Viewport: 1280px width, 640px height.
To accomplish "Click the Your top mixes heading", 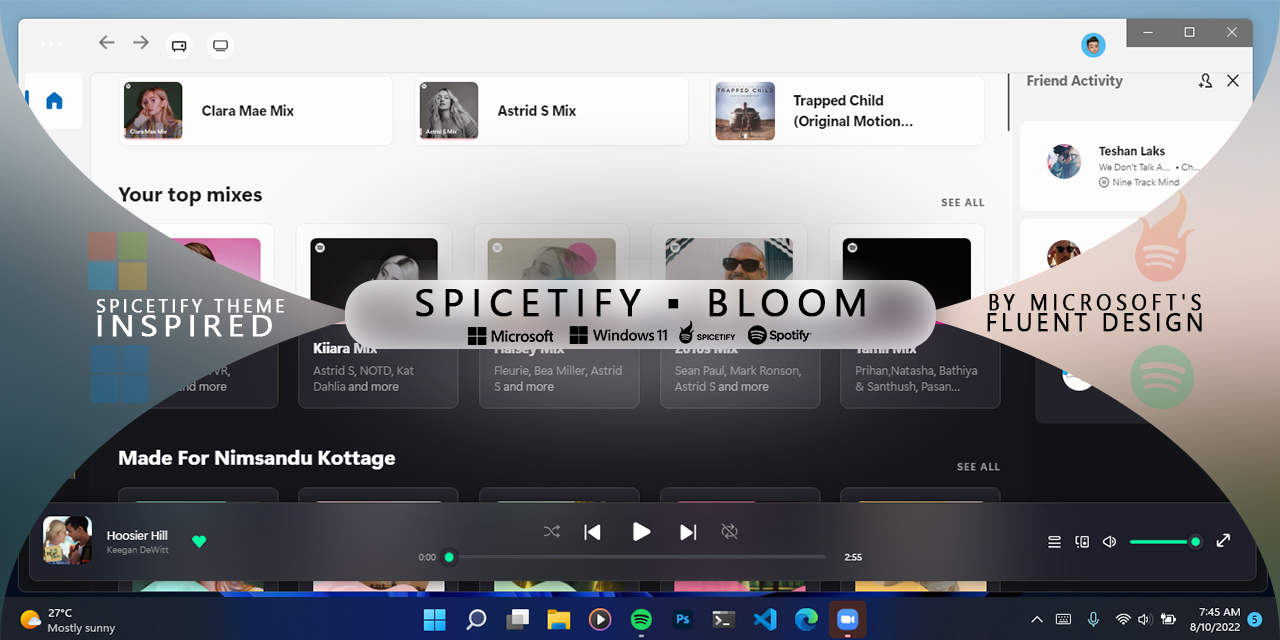I will click(x=190, y=195).
